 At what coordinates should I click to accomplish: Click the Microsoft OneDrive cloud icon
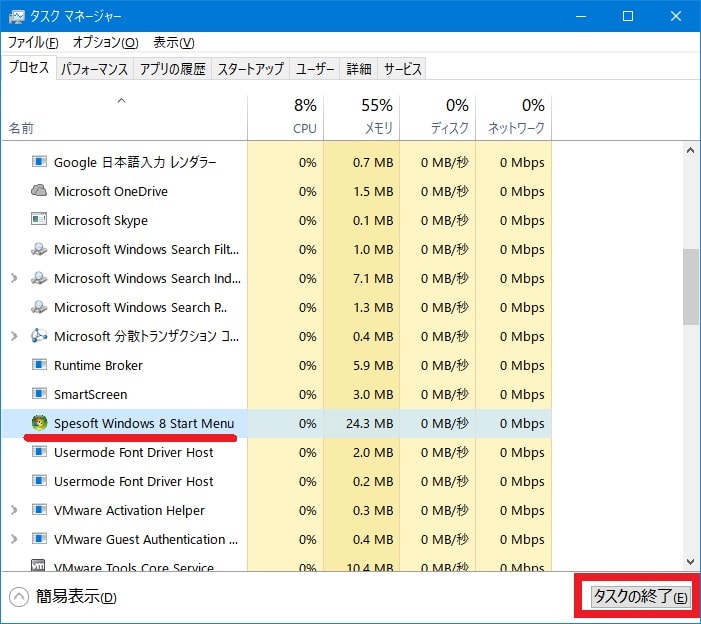coord(39,190)
